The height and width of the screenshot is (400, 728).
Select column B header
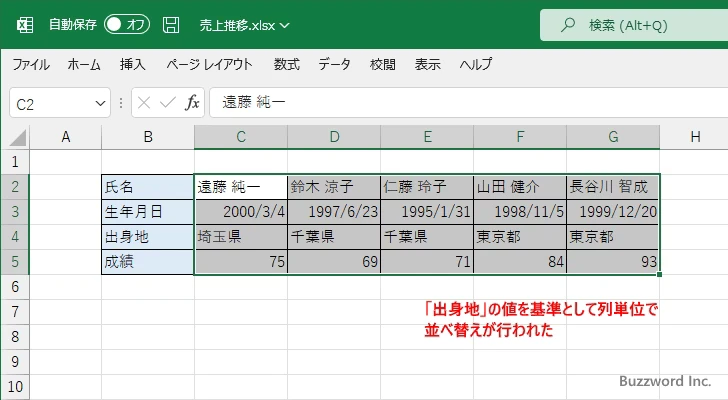tap(148, 137)
